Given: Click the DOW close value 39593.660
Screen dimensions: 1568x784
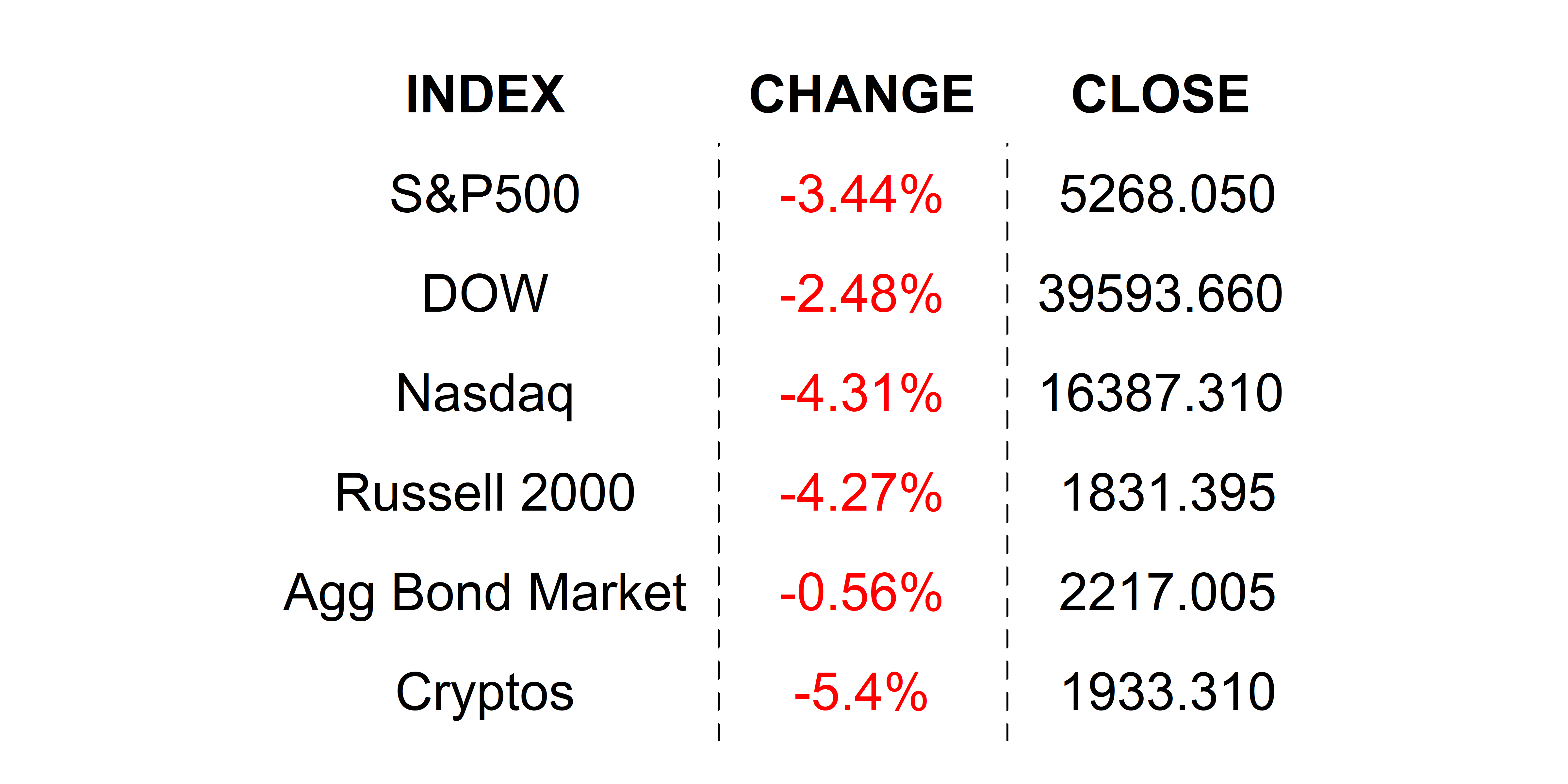Looking at the screenshot, I should (1160, 293).
